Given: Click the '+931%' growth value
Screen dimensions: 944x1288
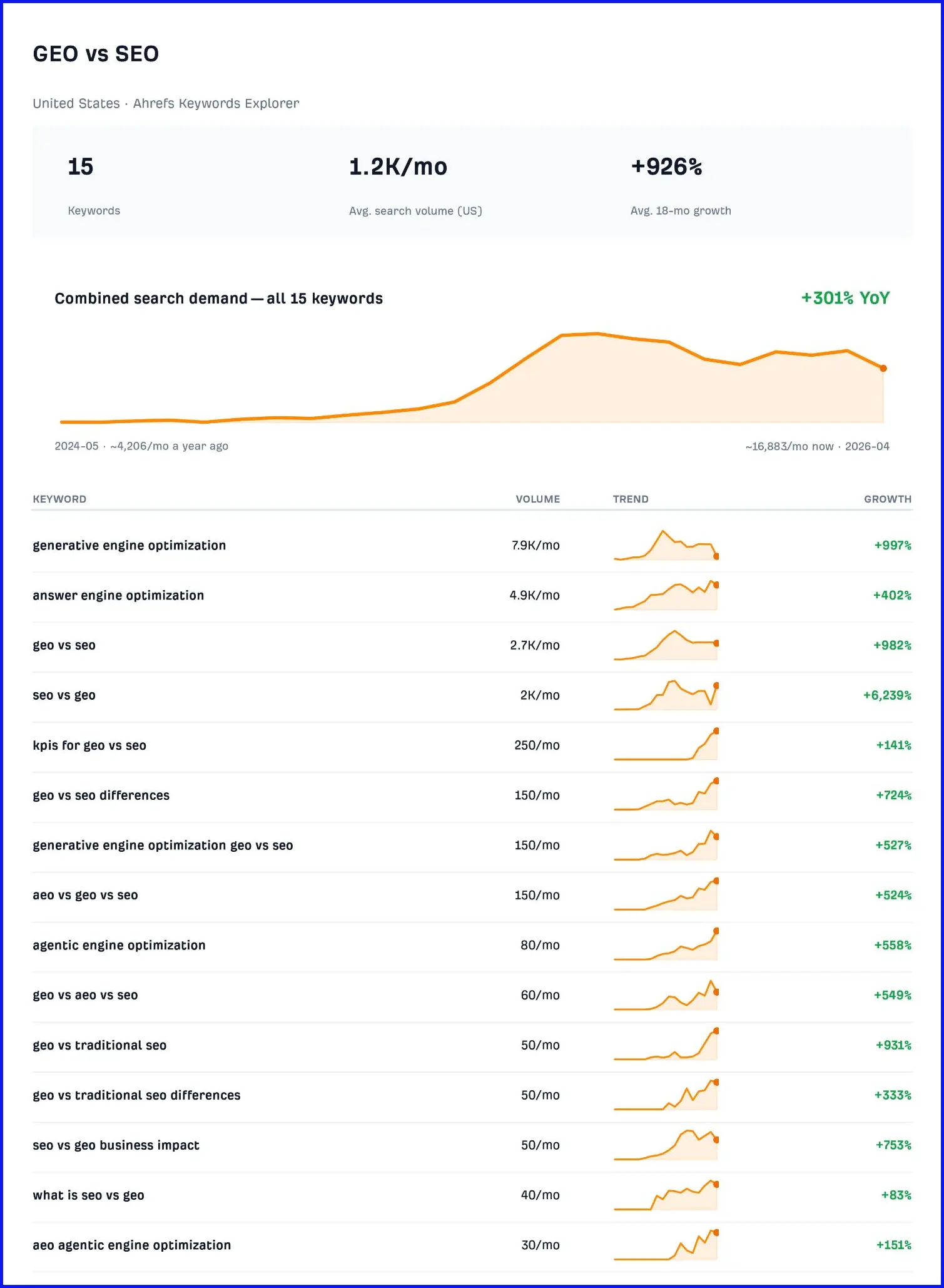Looking at the screenshot, I should click(893, 1045).
